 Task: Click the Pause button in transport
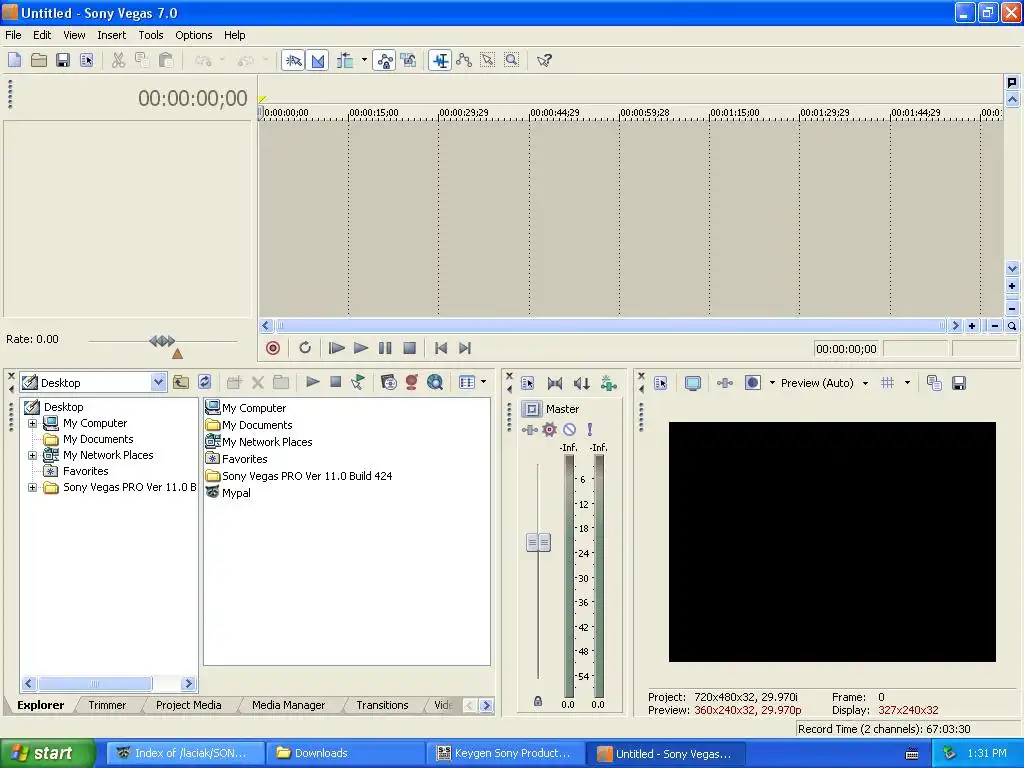pos(385,348)
